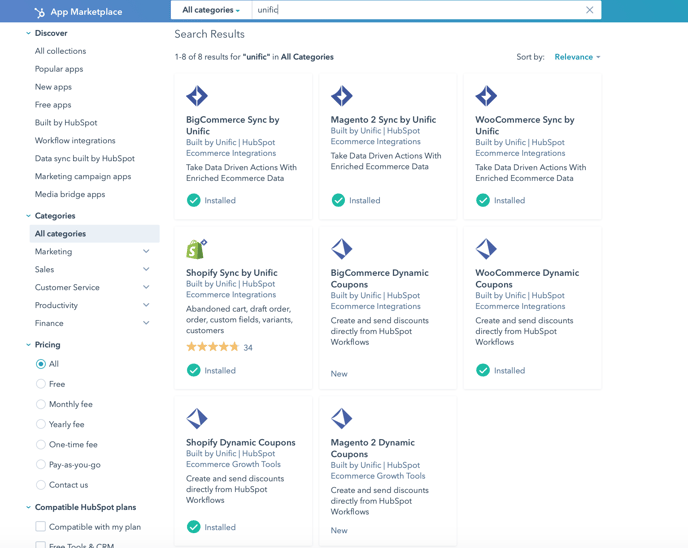Select the All pricing radio button
The height and width of the screenshot is (548, 688).
[41, 364]
